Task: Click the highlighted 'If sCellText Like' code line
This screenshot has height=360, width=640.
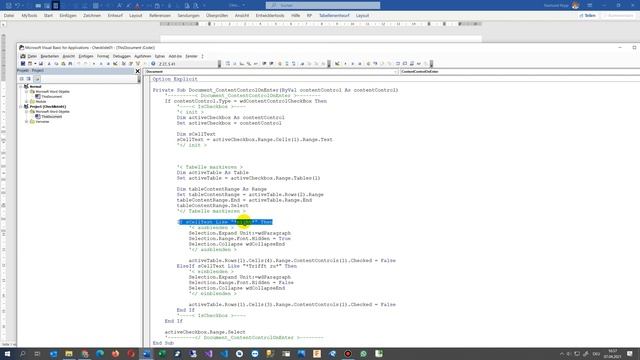Action: [x=225, y=222]
